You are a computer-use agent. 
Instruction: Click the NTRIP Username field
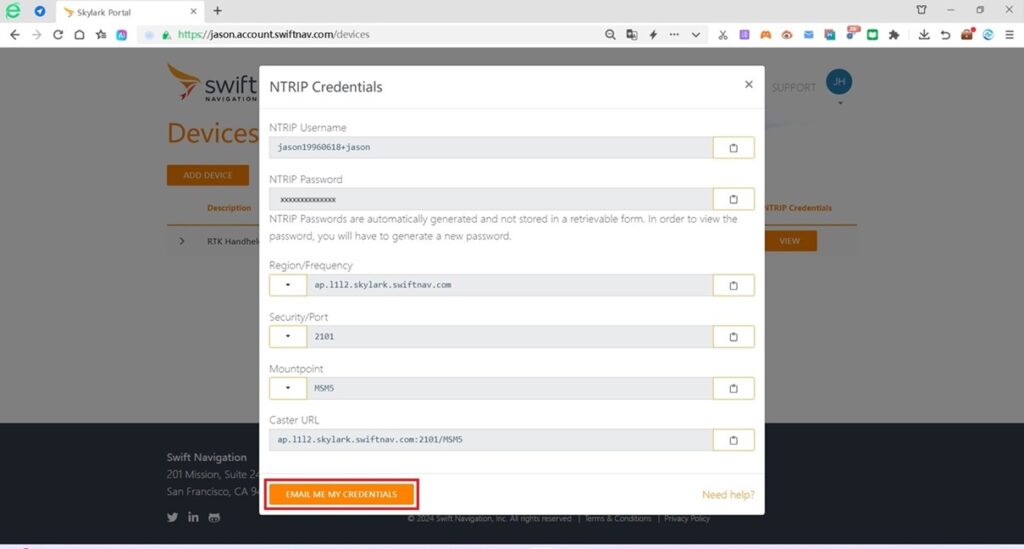[491, 148]
